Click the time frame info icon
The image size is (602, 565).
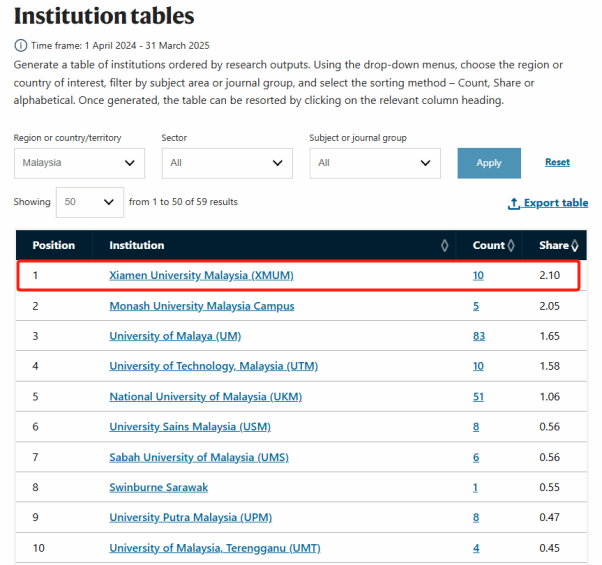[x=20, y=46]
